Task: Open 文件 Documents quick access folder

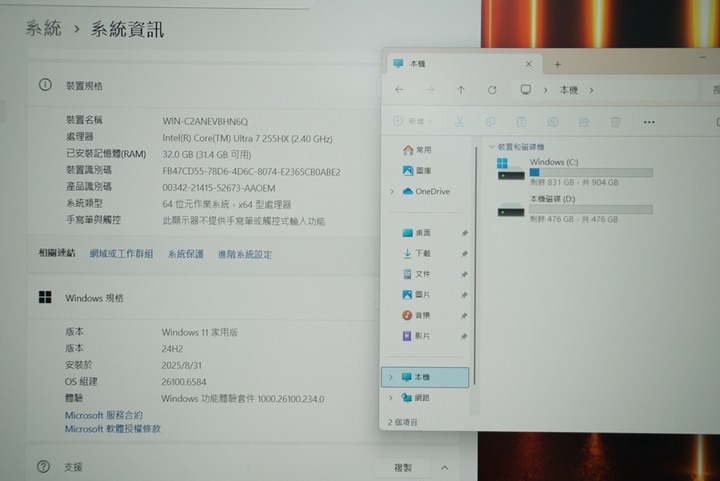Action: pos(416,274)
